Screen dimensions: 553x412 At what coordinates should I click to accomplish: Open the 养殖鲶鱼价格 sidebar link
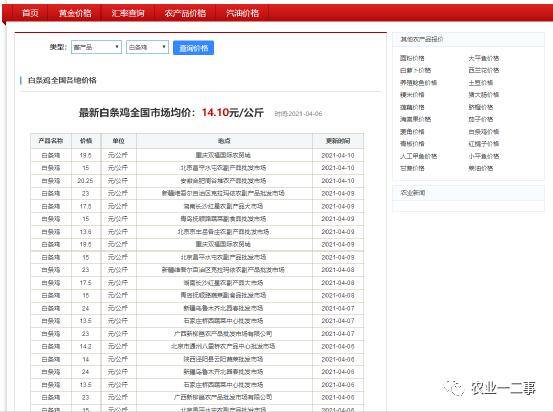pyautogui.click(x=418, y=83)
